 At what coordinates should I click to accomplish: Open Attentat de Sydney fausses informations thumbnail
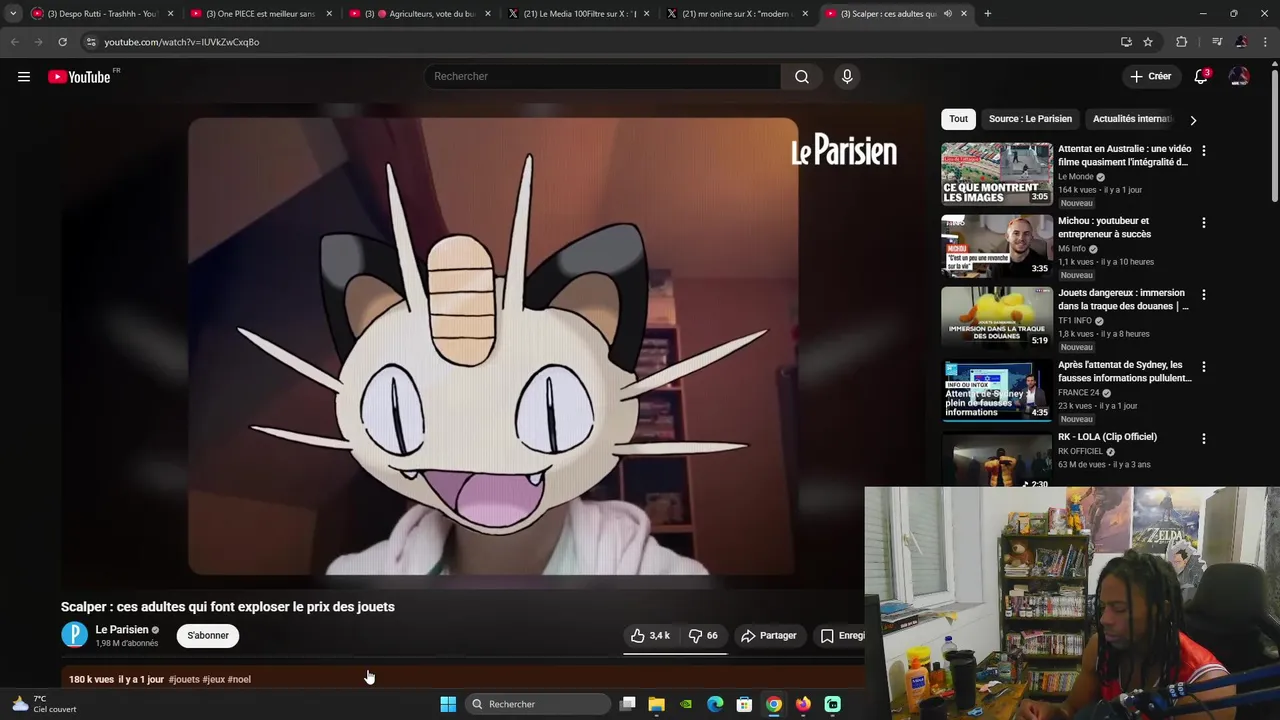coord(997,390)
